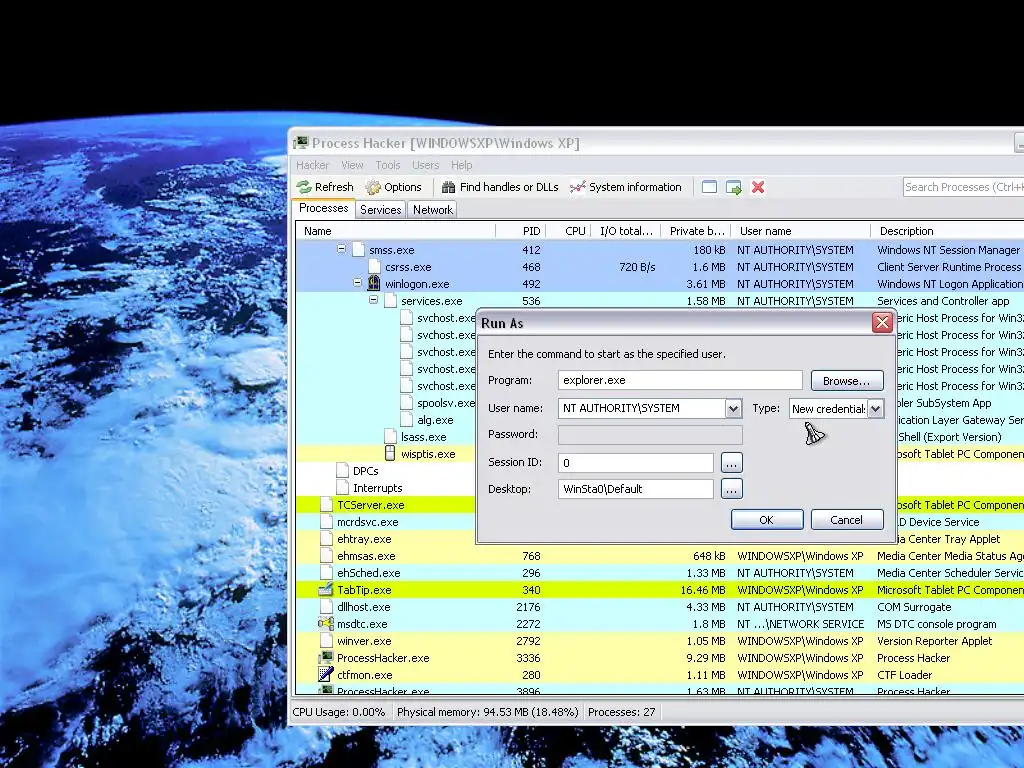Select the mcrdsvc.exe process row
This screenshot has width=1024, height=768.
[x=387, y=522]
